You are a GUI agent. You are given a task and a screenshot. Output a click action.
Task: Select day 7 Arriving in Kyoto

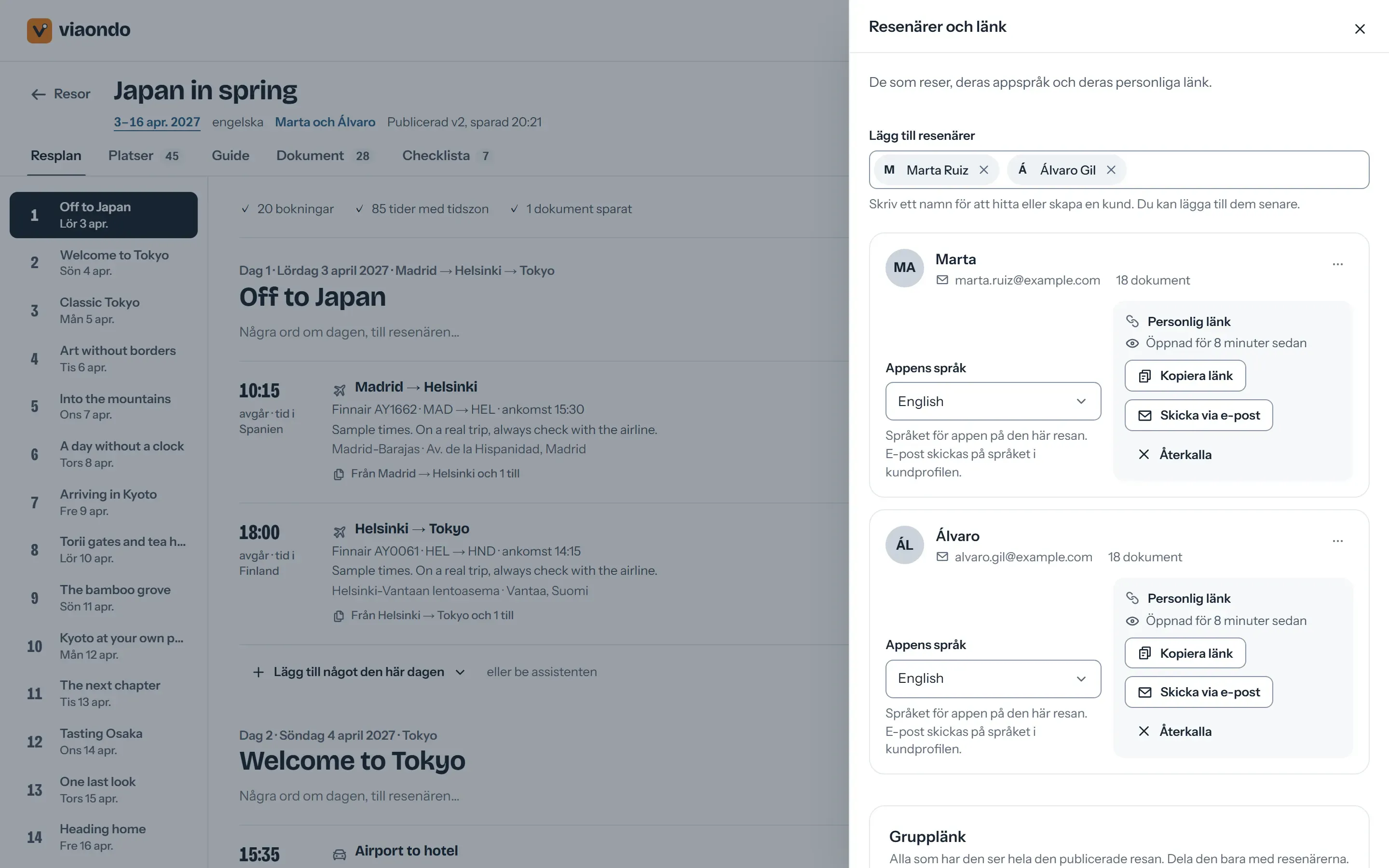(103, 502)
